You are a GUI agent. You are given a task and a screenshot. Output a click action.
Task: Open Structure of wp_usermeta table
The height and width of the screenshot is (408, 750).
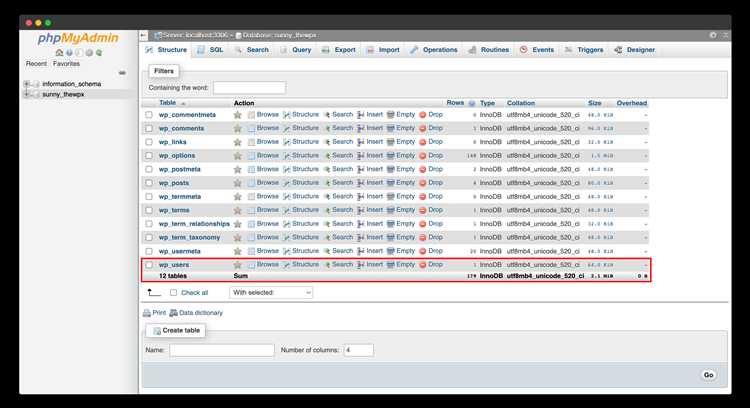[301, 251]
